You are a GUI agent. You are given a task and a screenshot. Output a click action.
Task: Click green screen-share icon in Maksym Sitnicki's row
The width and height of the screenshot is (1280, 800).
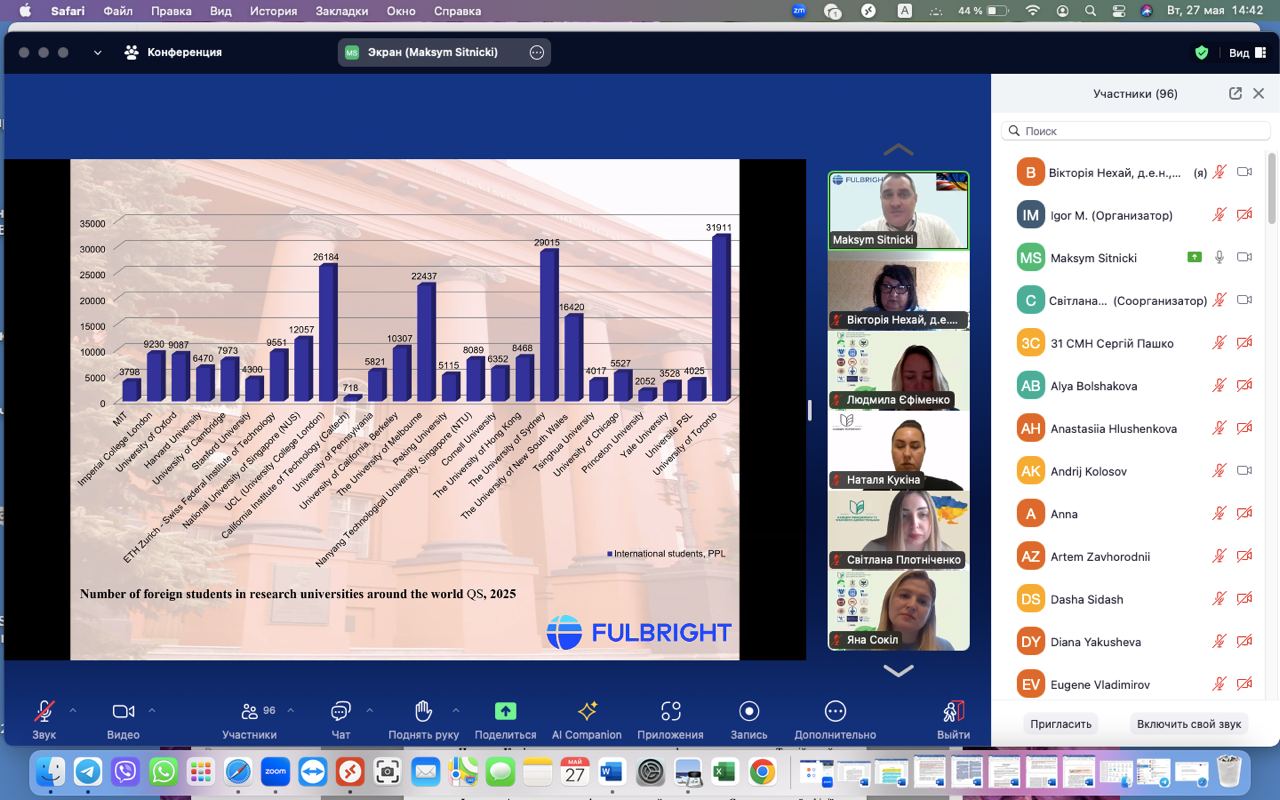(1194, 257)
